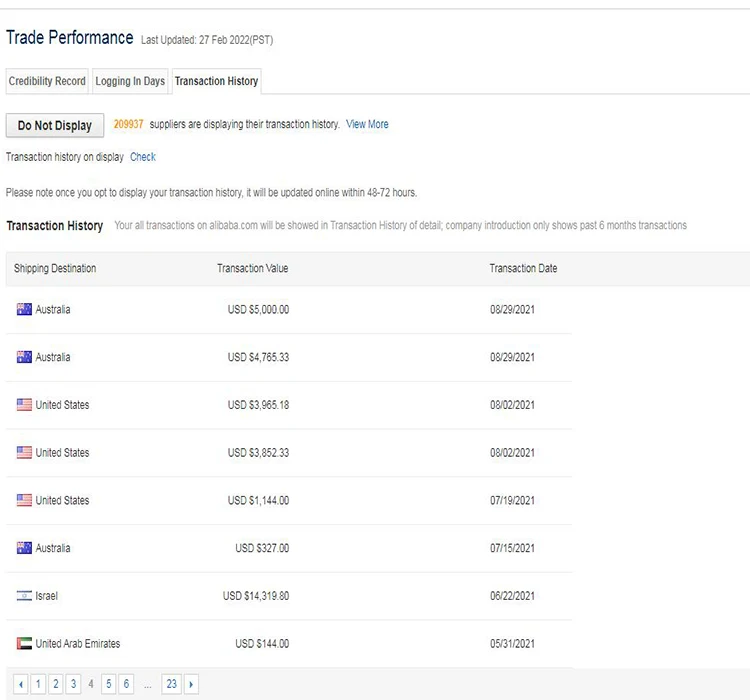Image resolution: width=750 pixels, height=700 pixels.
Task: Go to the next page with the right arrow
Action: coord(191,684)
